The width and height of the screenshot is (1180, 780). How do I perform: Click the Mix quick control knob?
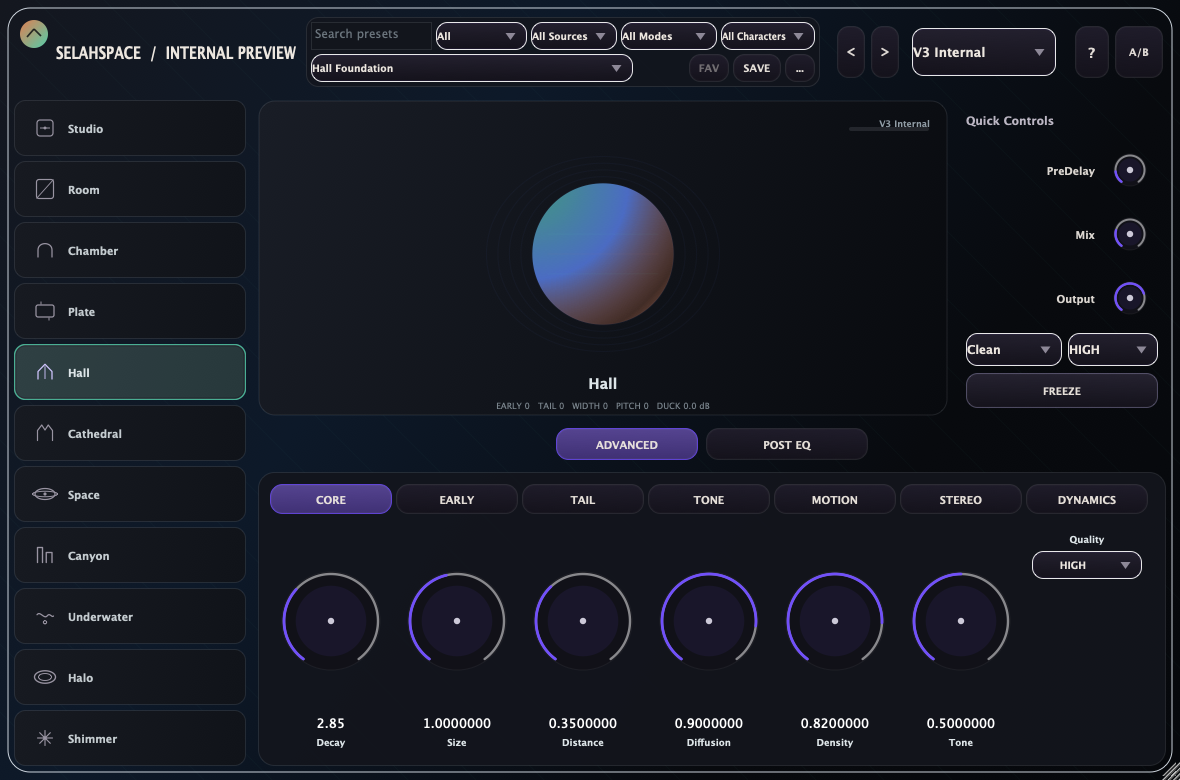(1130, 234)
